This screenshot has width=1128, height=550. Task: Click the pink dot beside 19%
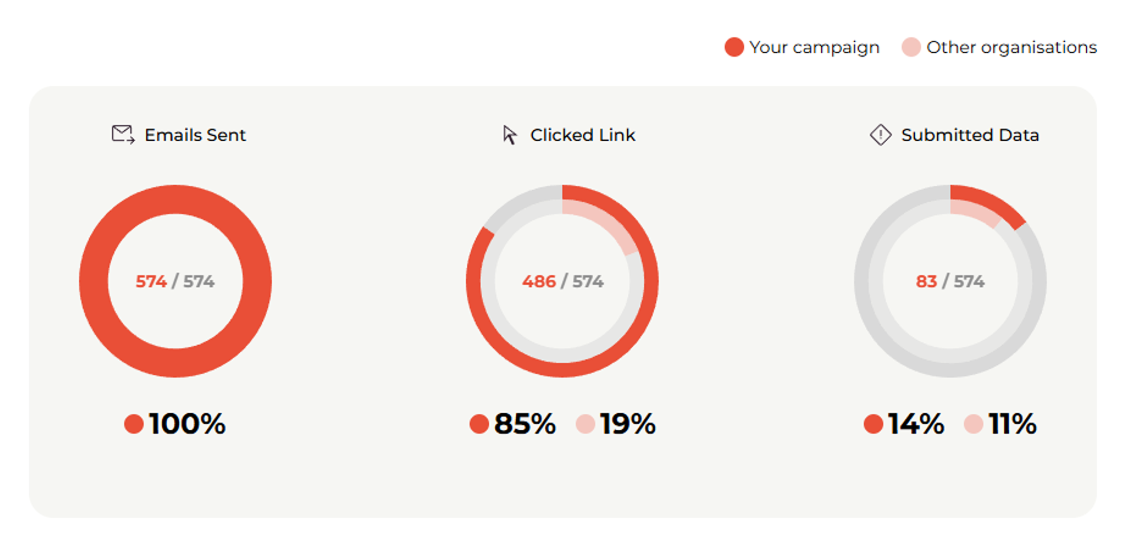click(x=586, y=424)
